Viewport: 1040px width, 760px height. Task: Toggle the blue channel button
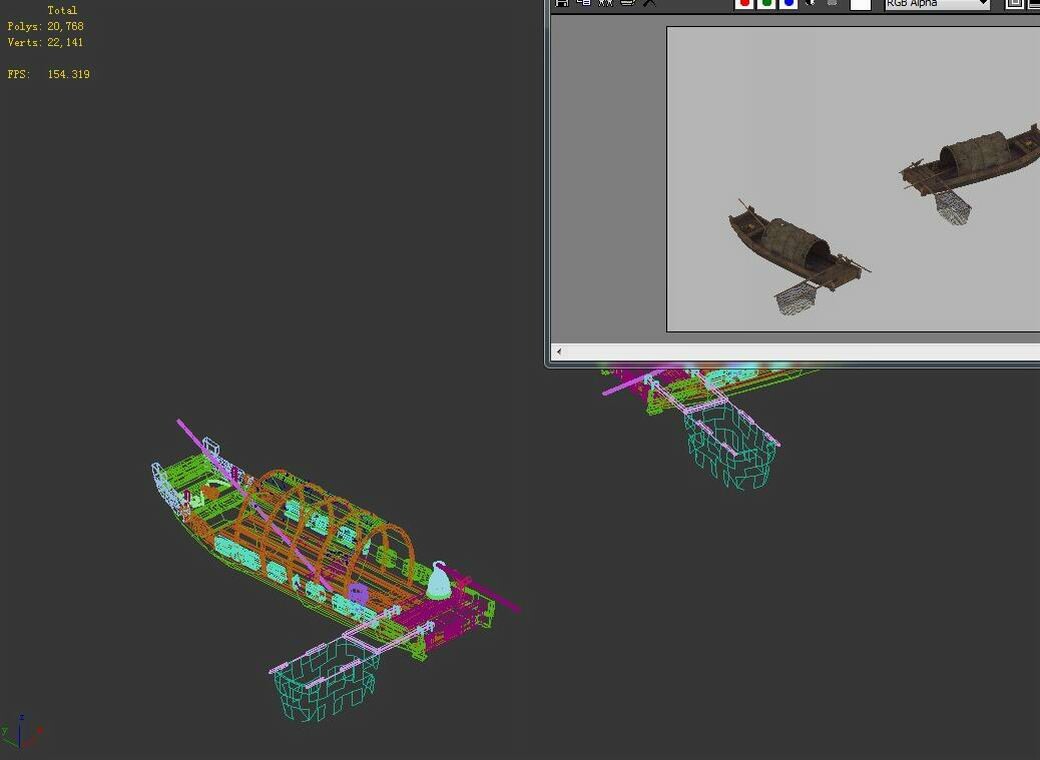788,3
